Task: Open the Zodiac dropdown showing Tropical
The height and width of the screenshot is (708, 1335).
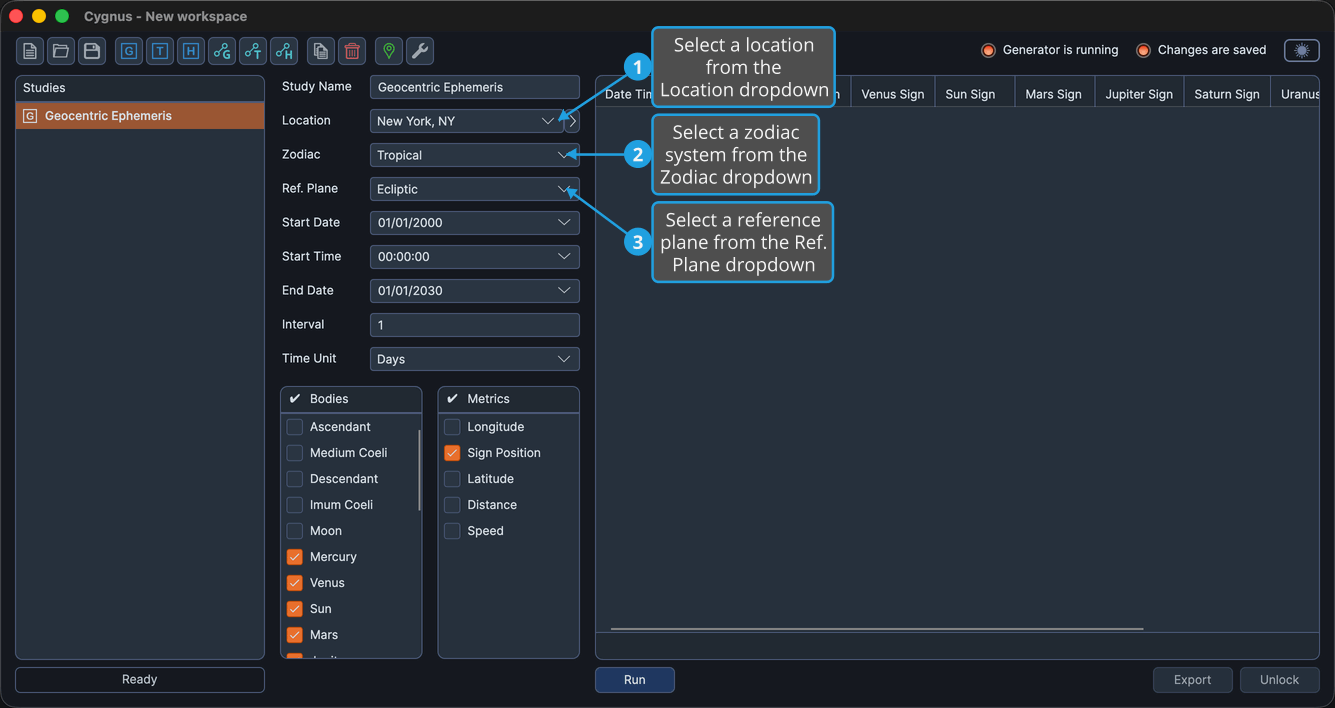Action: click(x=474, y=155)
